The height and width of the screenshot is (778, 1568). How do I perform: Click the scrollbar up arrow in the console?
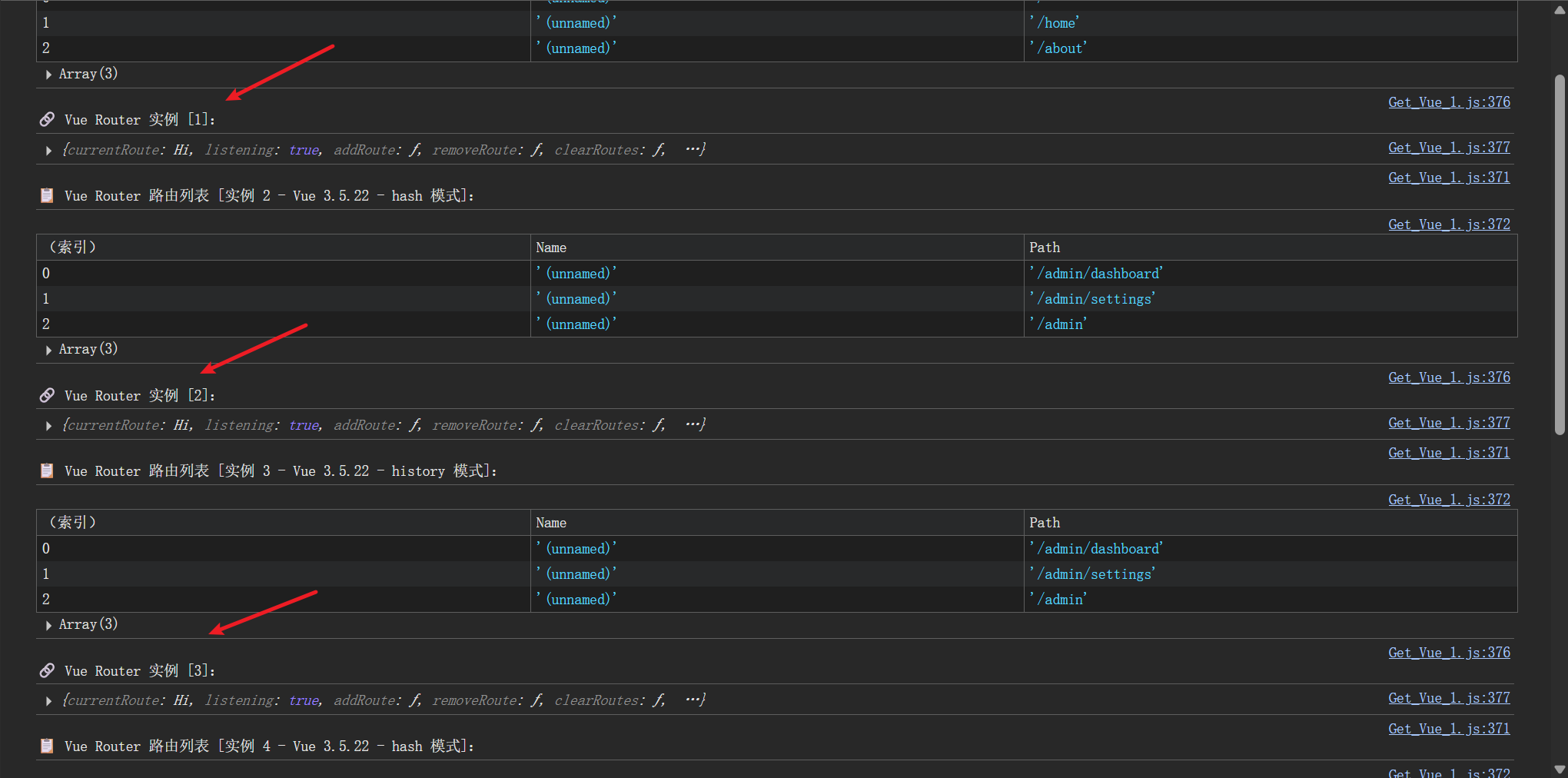tap(1560, 9)
